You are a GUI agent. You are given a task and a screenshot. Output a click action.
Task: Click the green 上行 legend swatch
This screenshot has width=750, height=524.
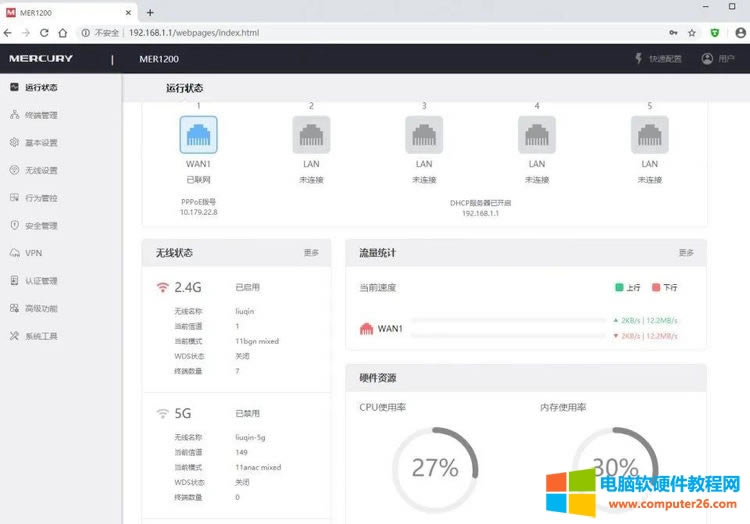click(620, 287)
